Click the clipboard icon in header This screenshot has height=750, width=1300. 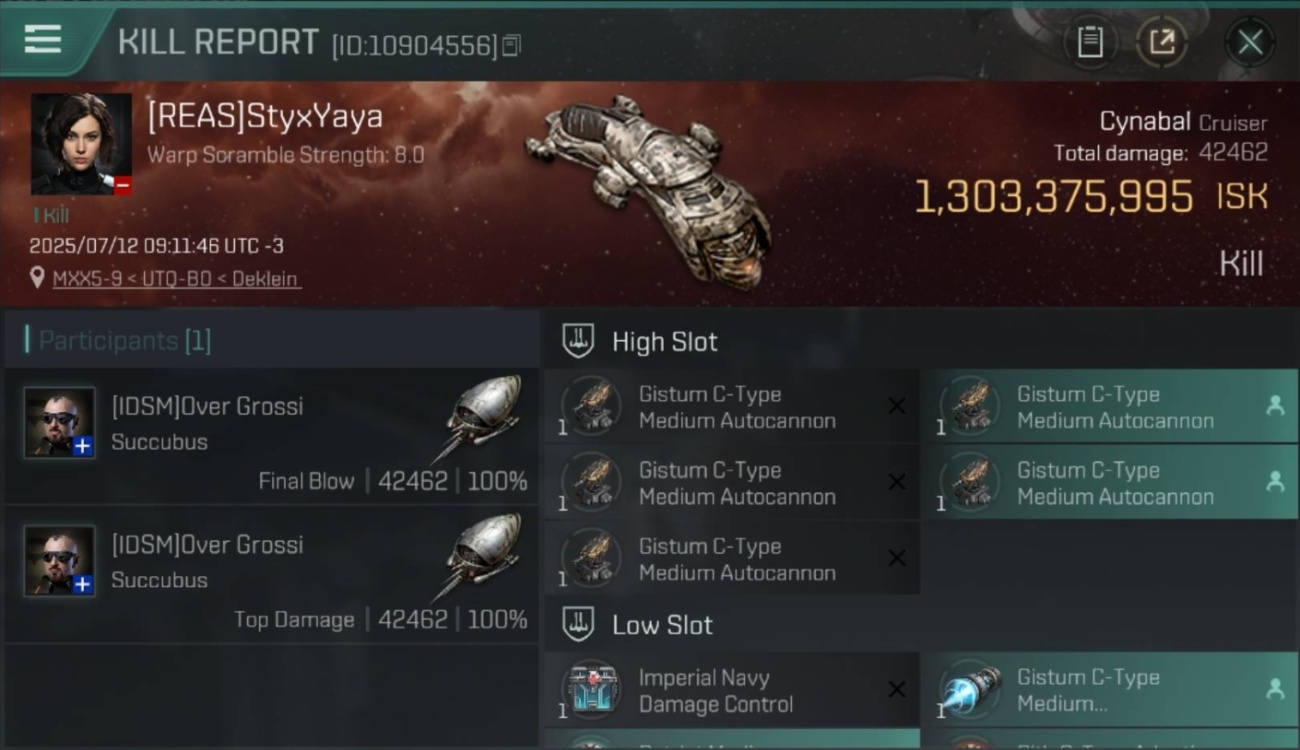(x=1090, y=42)
